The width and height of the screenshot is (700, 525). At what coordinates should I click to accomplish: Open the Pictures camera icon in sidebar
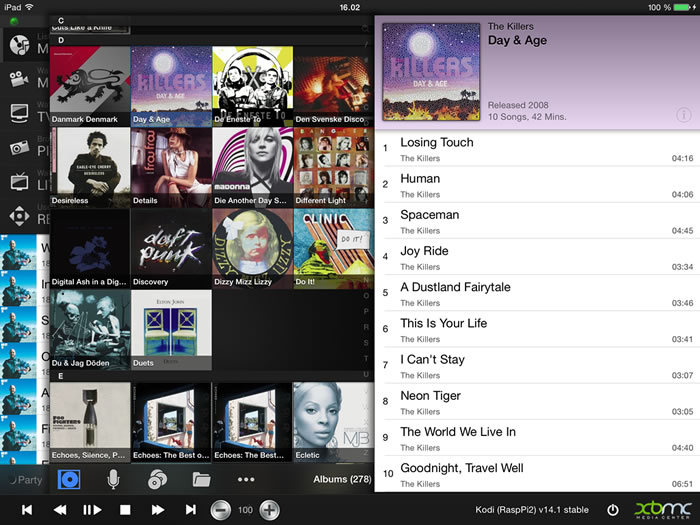coord(19,148)
